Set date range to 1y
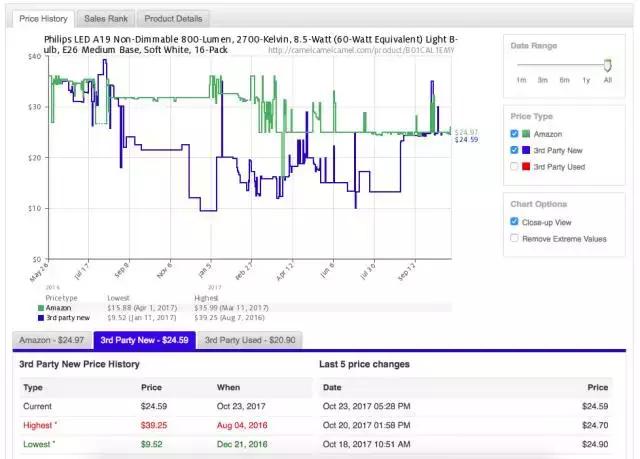The width and height of the screenshot is (640, 459). point(586,79)
